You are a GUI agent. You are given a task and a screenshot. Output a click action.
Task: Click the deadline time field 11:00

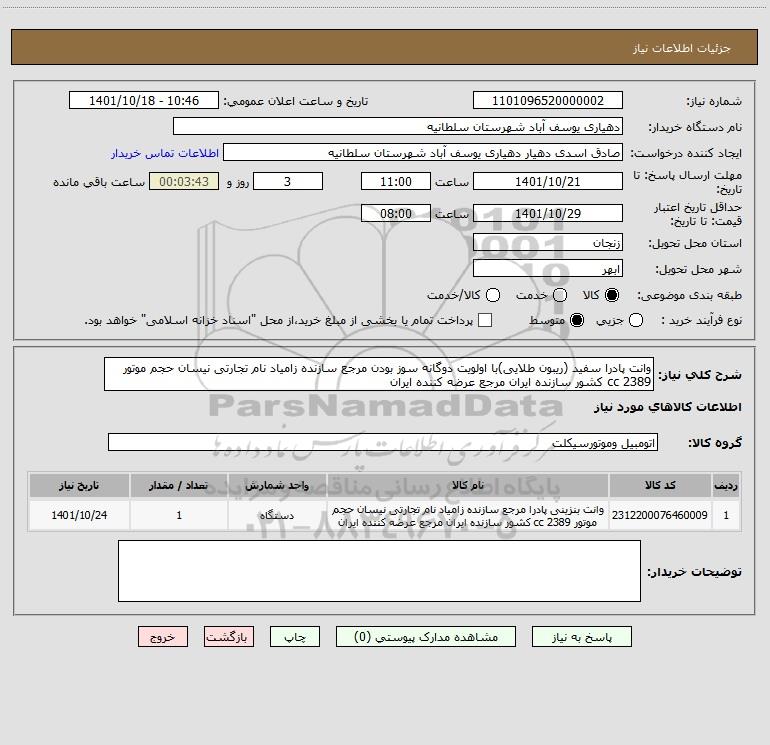coord(396,182)
